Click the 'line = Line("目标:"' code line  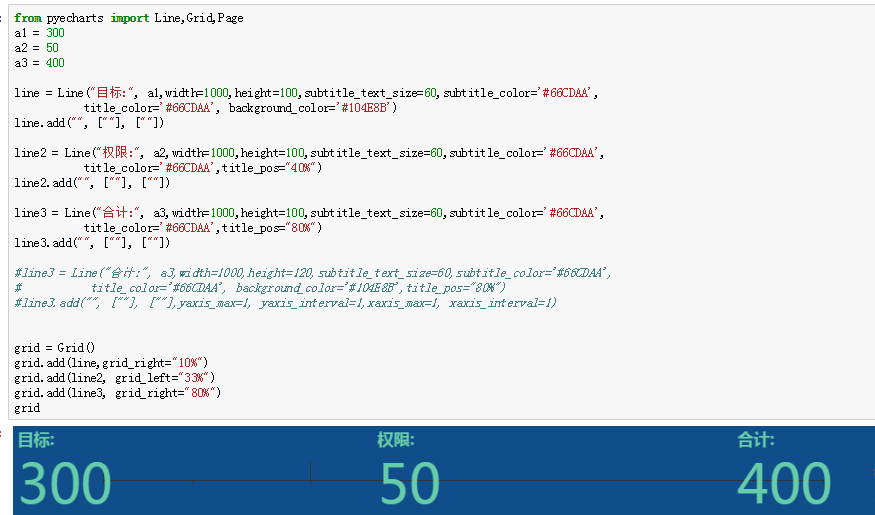click(306, 93)
